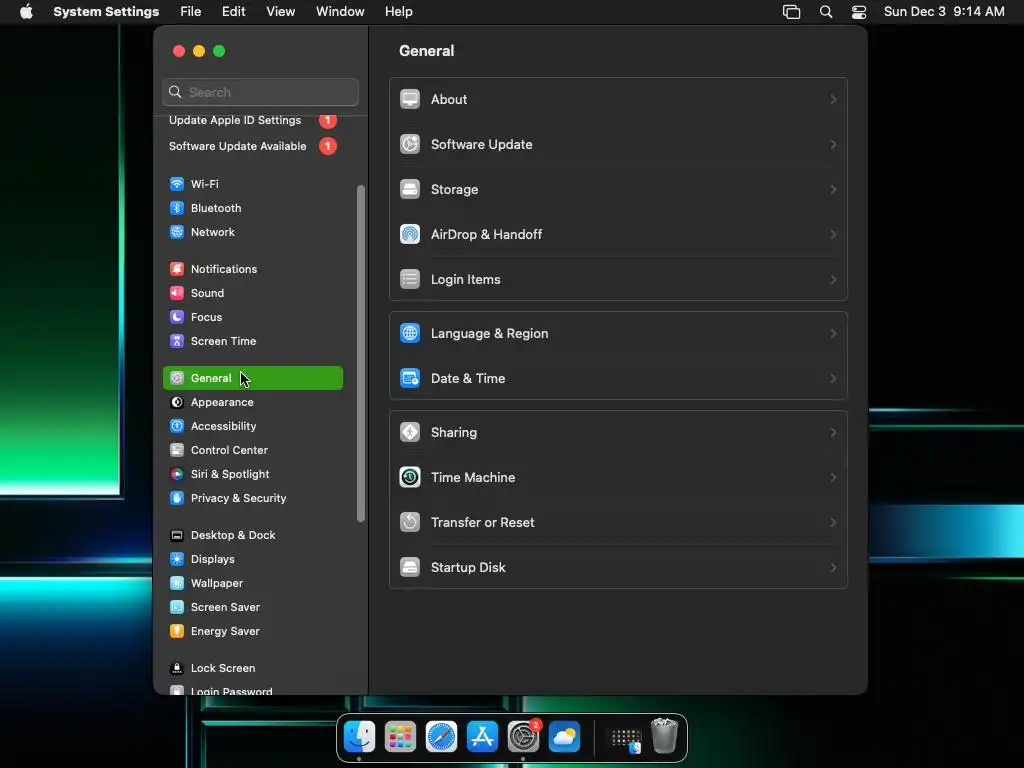Expand the Time Machine chevron
1024x768 pixels.
click(x=833, y=478)
